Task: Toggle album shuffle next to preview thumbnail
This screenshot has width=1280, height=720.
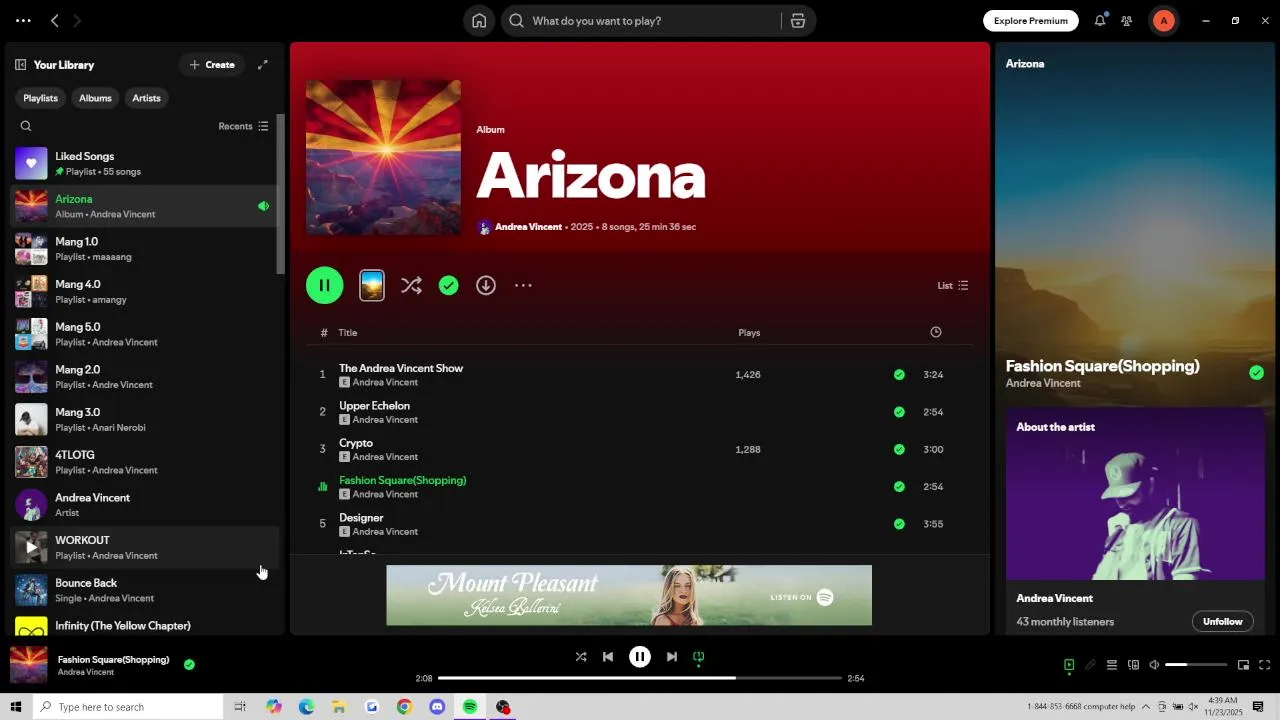Action: 411,286
